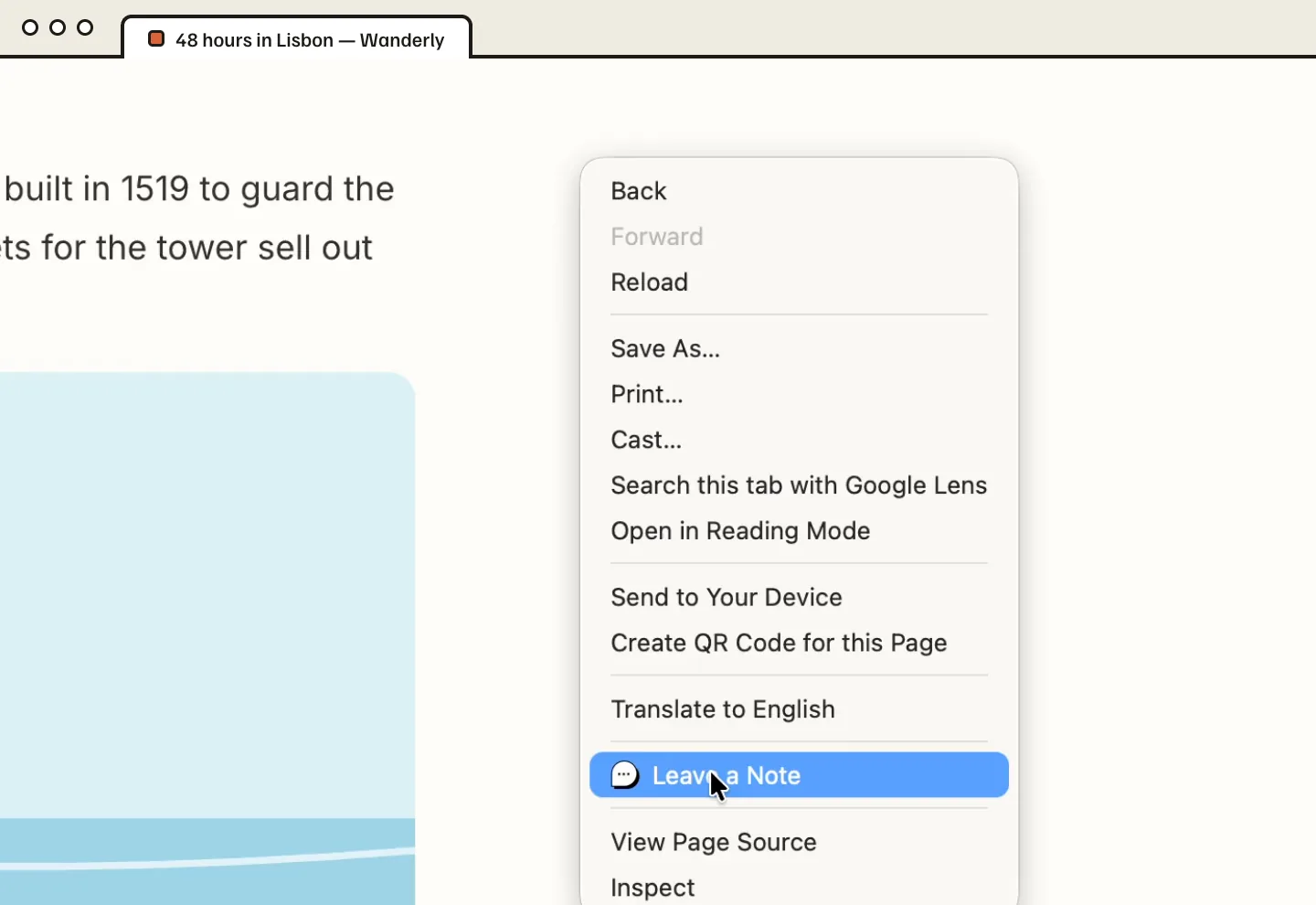Search this tab with Google Lens
Viewport: 1316px width, 905px height.
tap(799, 485)
